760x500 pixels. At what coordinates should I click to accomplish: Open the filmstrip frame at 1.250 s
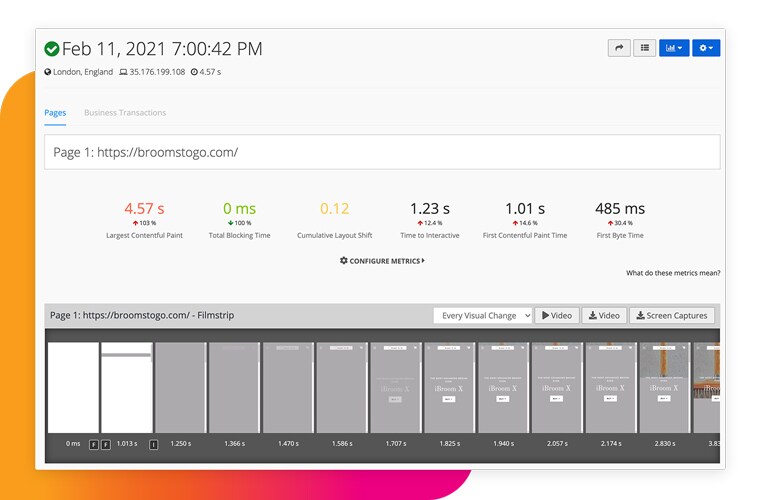(x=181, y=388)
